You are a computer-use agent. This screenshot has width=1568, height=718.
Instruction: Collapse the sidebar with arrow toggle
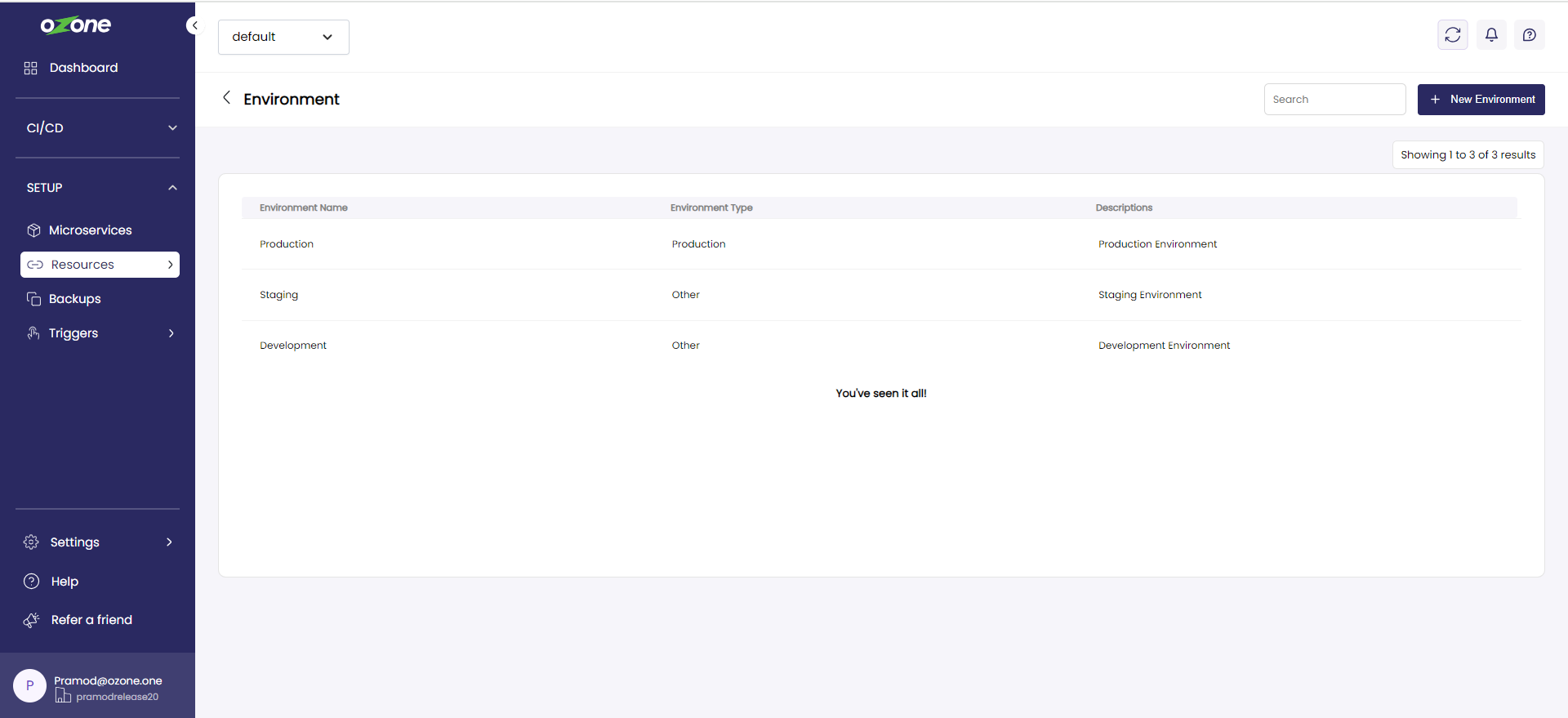[x=194, y=25]
